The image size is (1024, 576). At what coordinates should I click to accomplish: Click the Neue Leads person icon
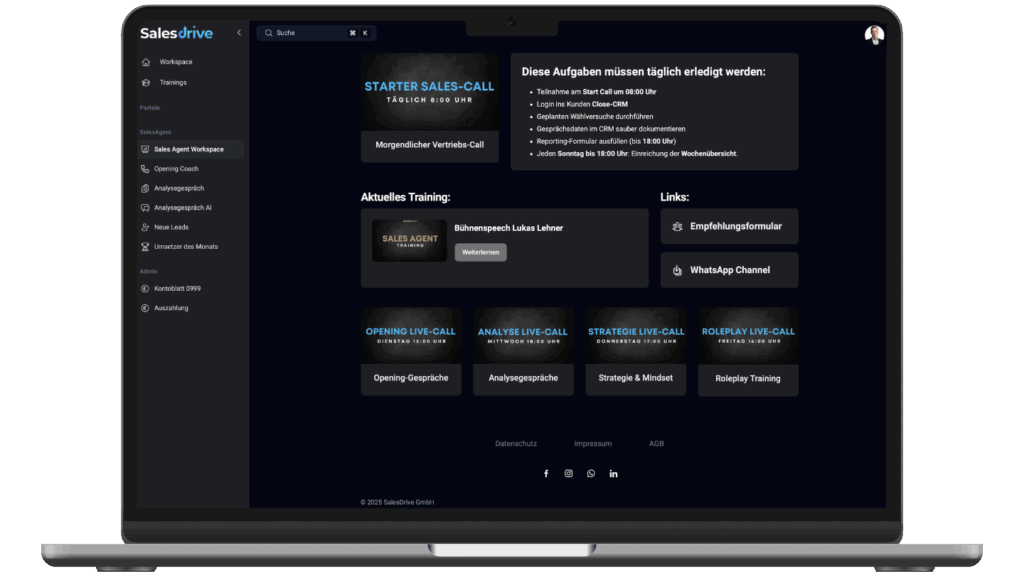click(x=146, y=227)
